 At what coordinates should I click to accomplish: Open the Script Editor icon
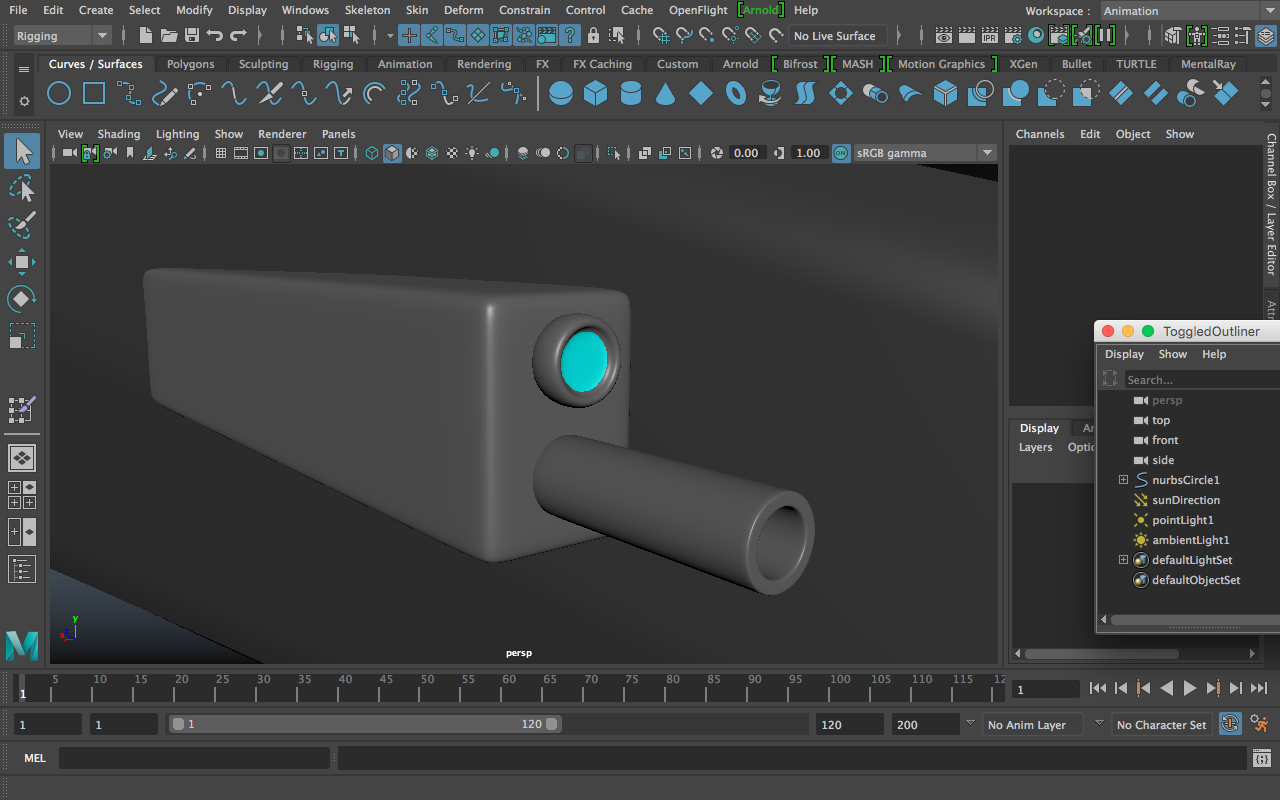tap(1262, 759)
